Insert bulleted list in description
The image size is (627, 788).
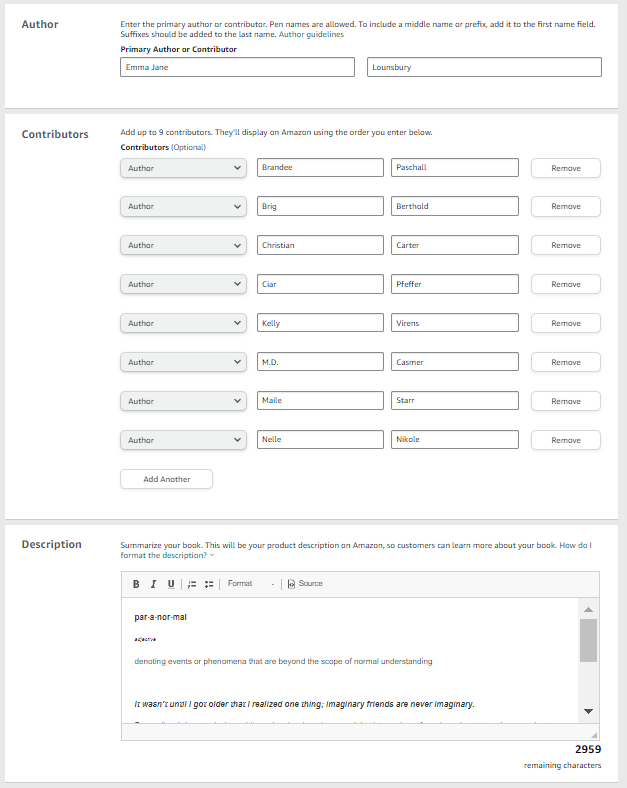[209, 584]
